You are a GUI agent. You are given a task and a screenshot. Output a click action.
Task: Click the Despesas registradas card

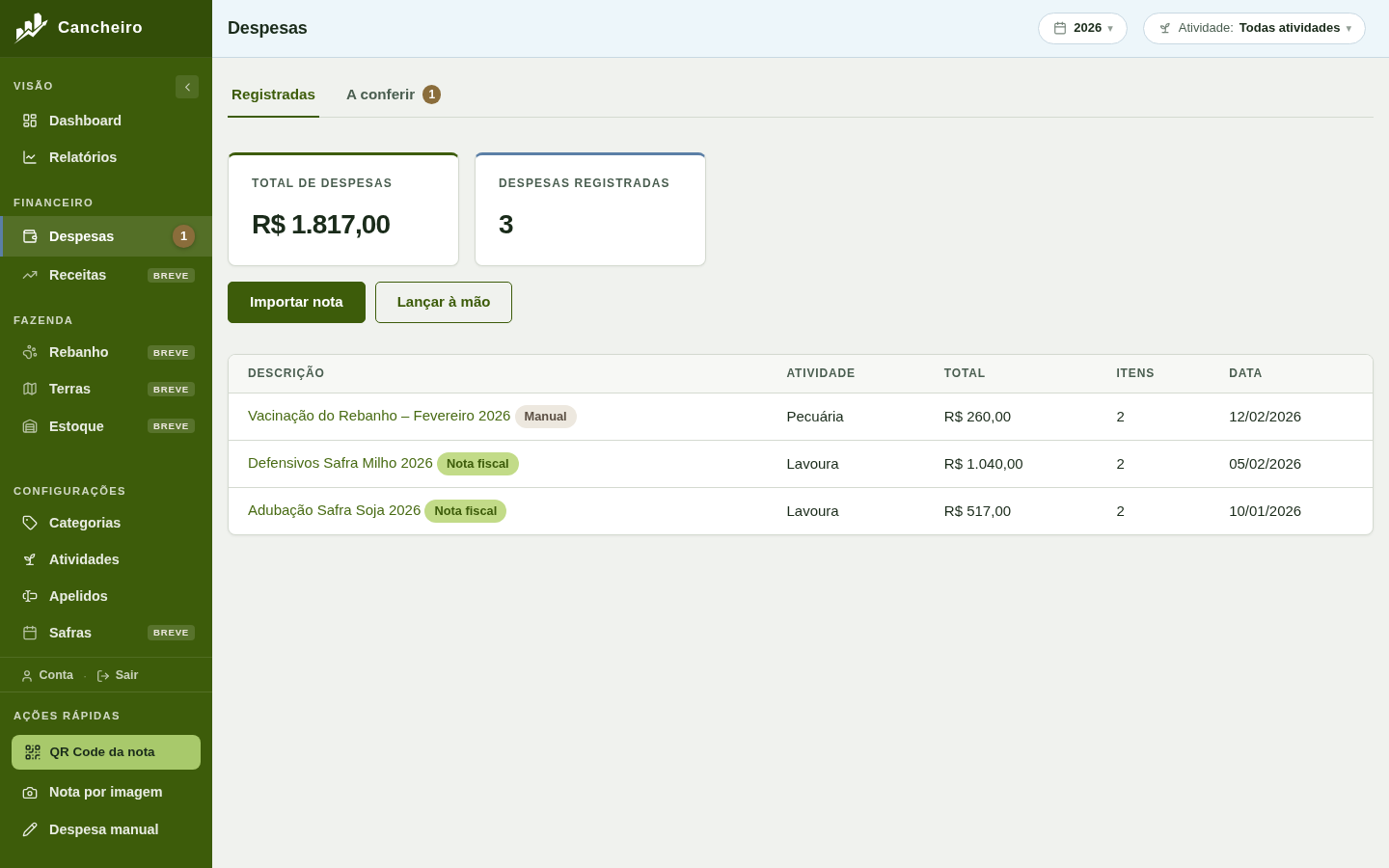(x=590, y=209)
